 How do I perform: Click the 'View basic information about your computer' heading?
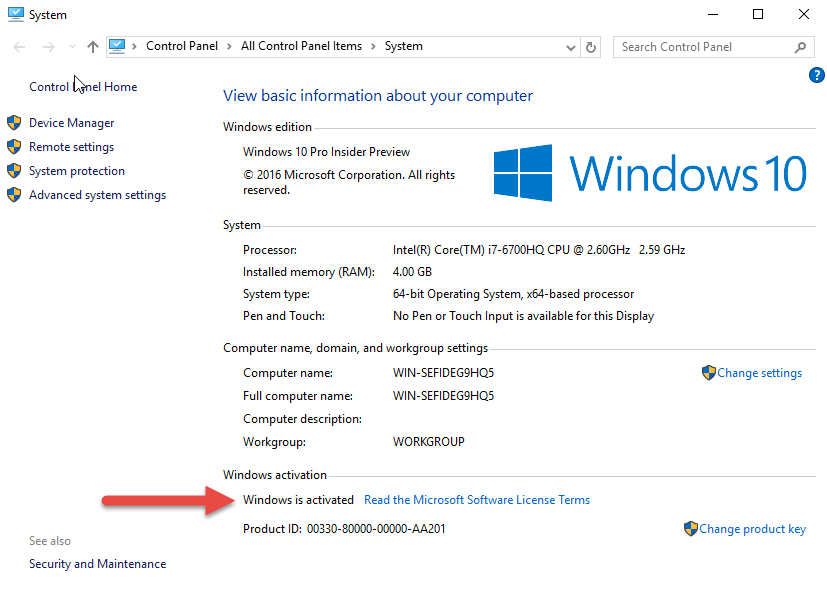(378, 95)
